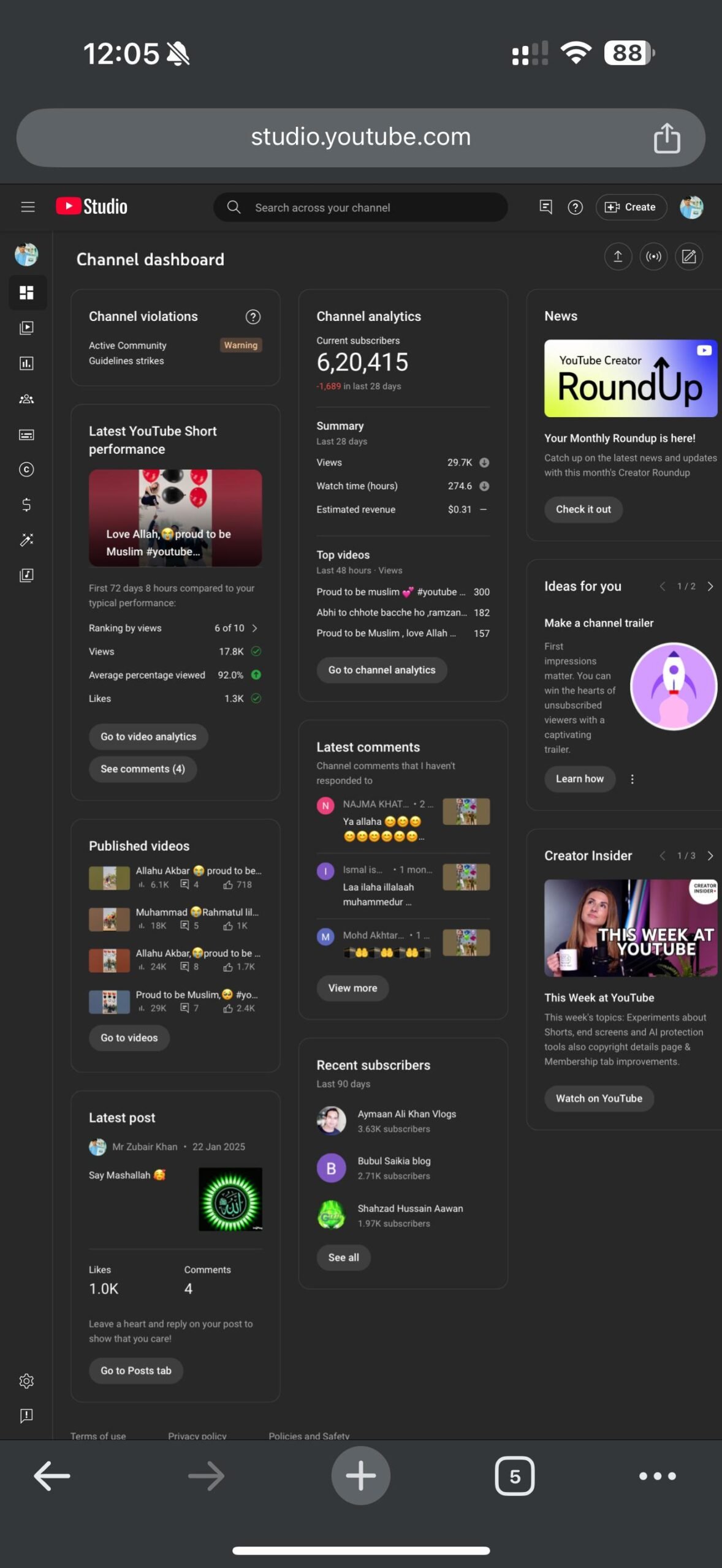Open Settings gear in sidebar

26,1381
